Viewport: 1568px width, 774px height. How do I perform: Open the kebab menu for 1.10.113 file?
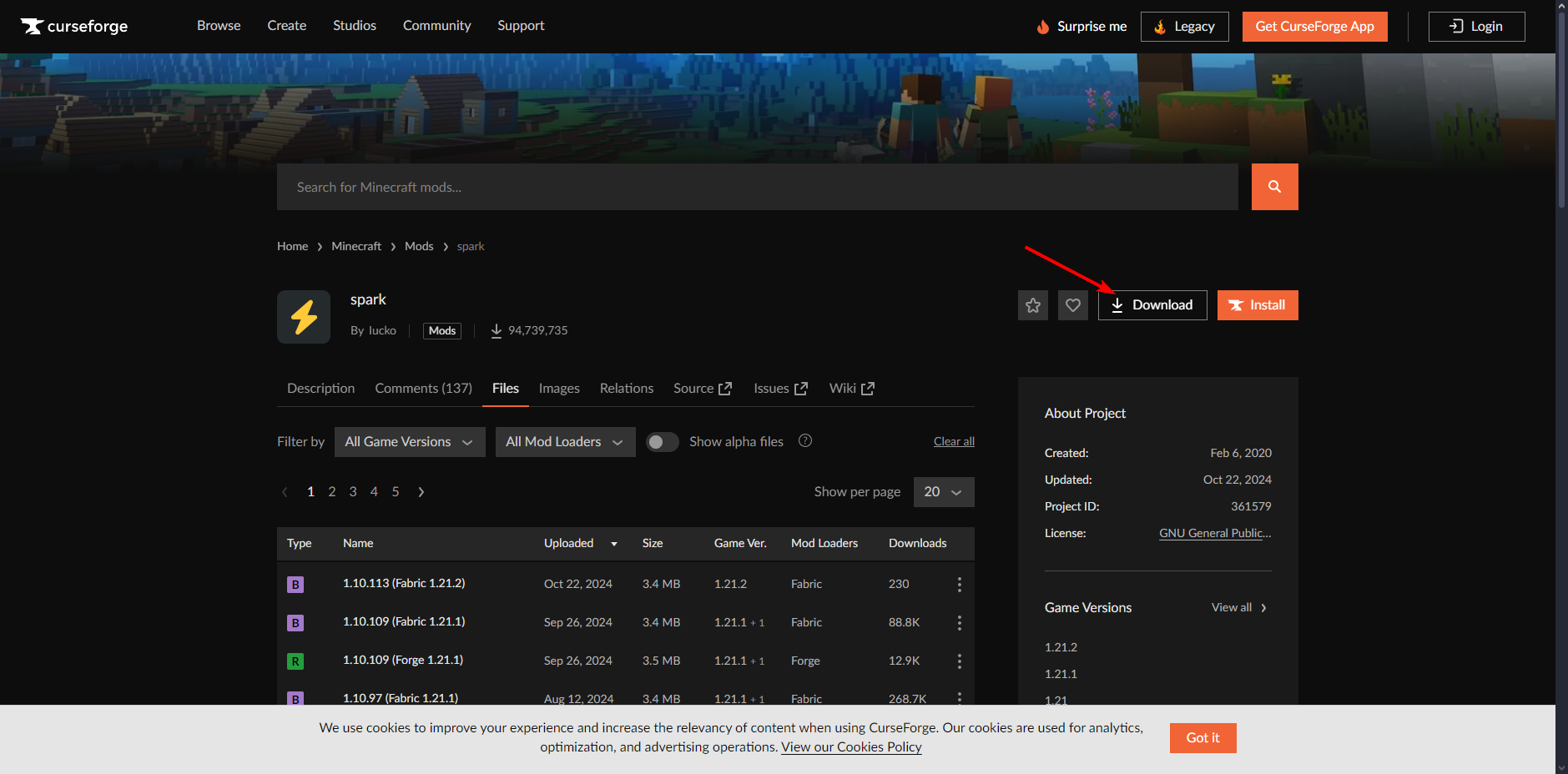click(x=959, y=585)
